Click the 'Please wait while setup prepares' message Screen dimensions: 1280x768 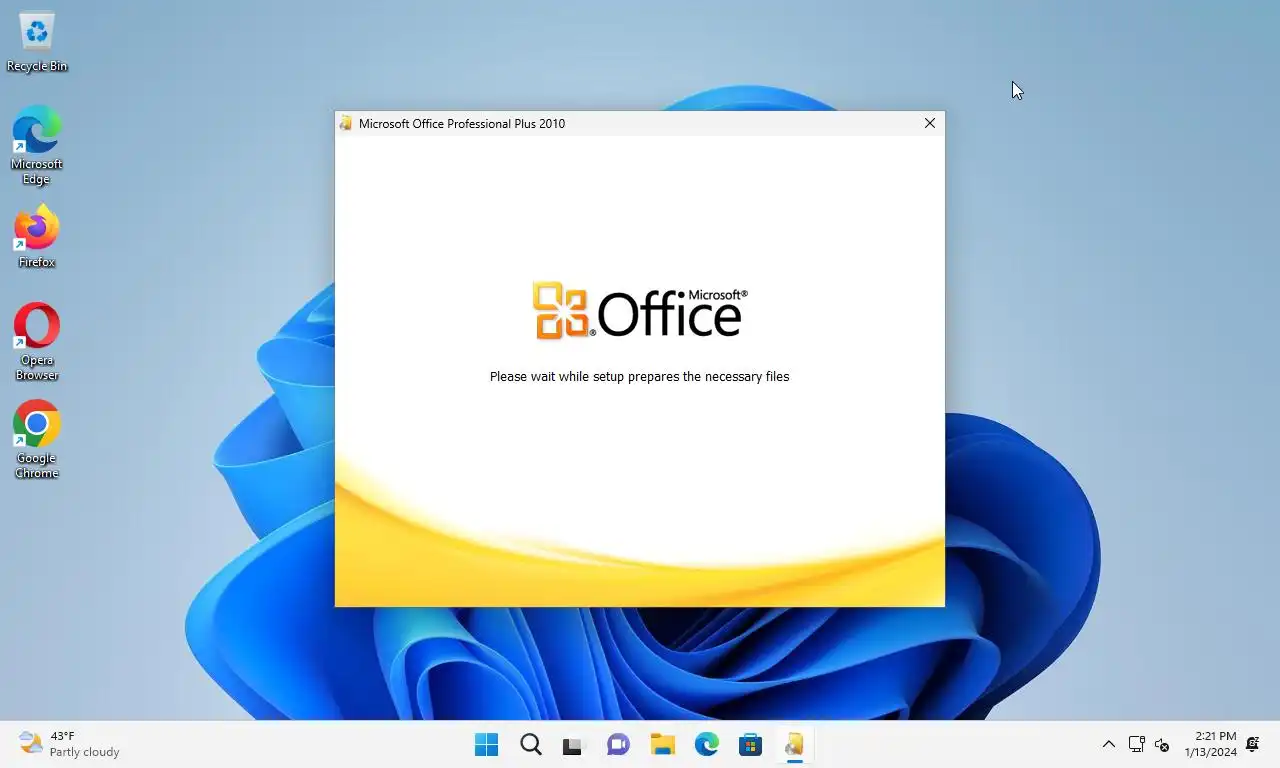[x=639, y=377]
